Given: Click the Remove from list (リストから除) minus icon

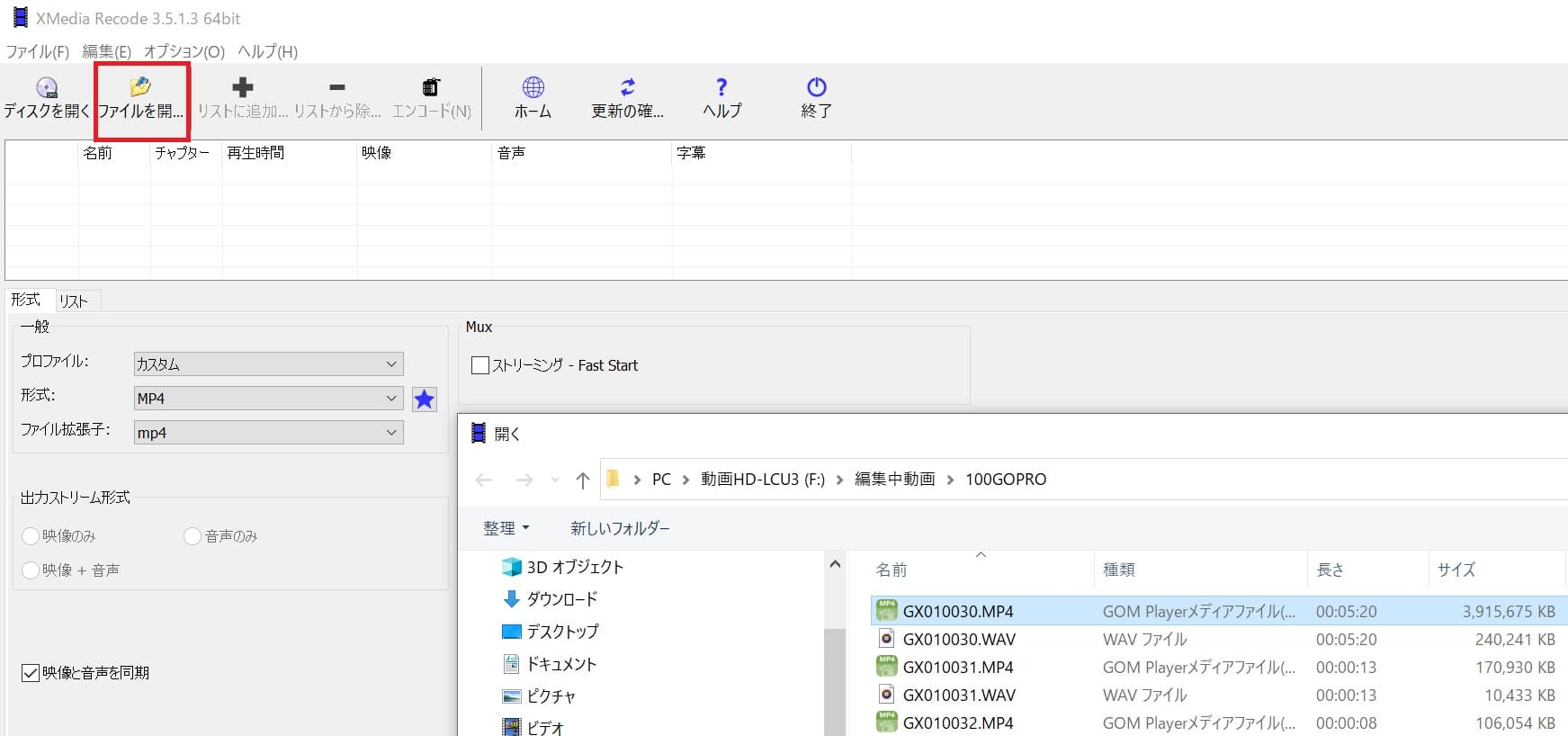Looking at the screenshot, I should click(337, 87).
